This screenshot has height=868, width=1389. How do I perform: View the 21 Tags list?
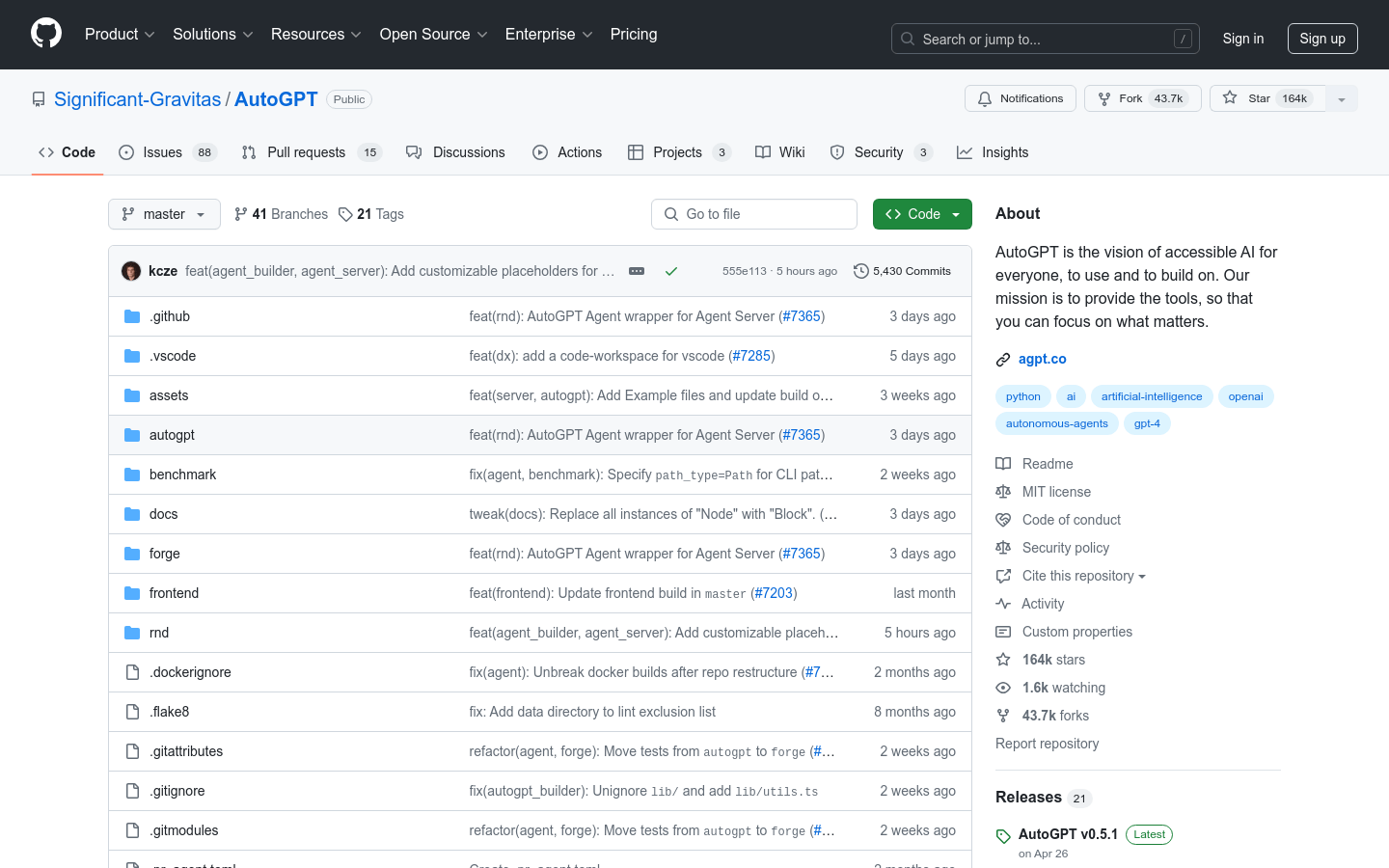click(371, 214)
